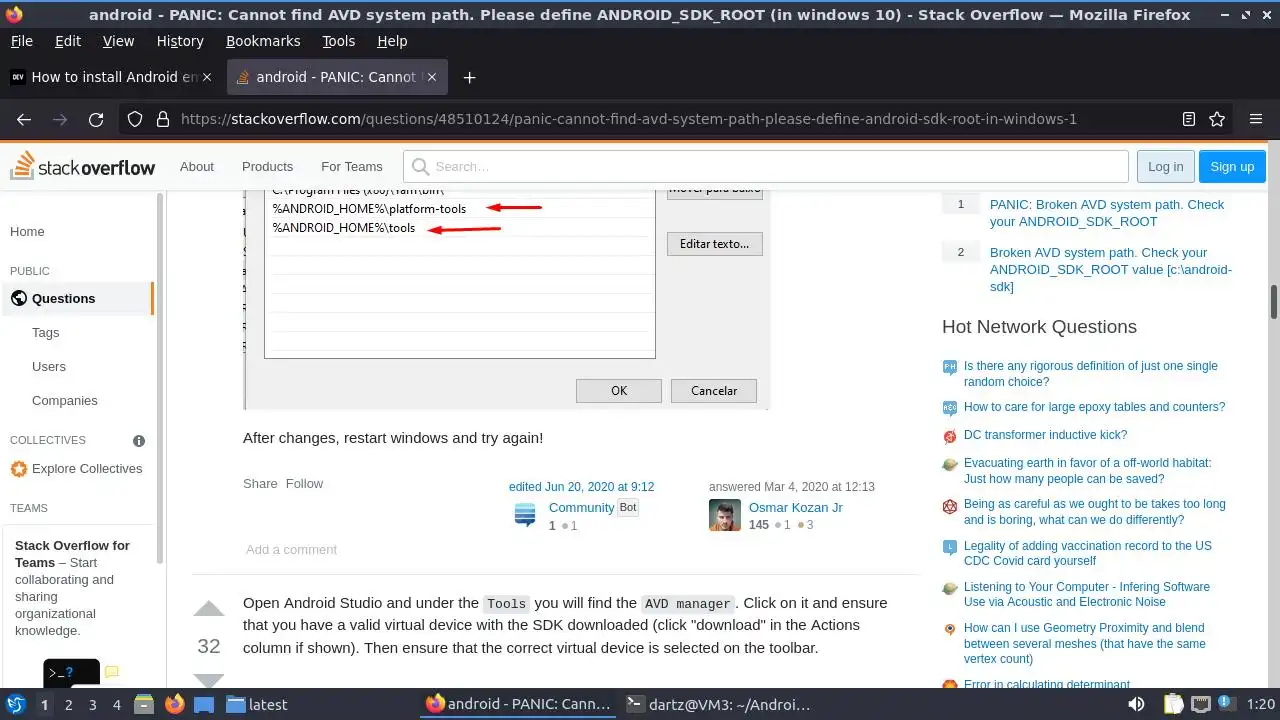
Task: Show site security padlock info
Action: 163,119
